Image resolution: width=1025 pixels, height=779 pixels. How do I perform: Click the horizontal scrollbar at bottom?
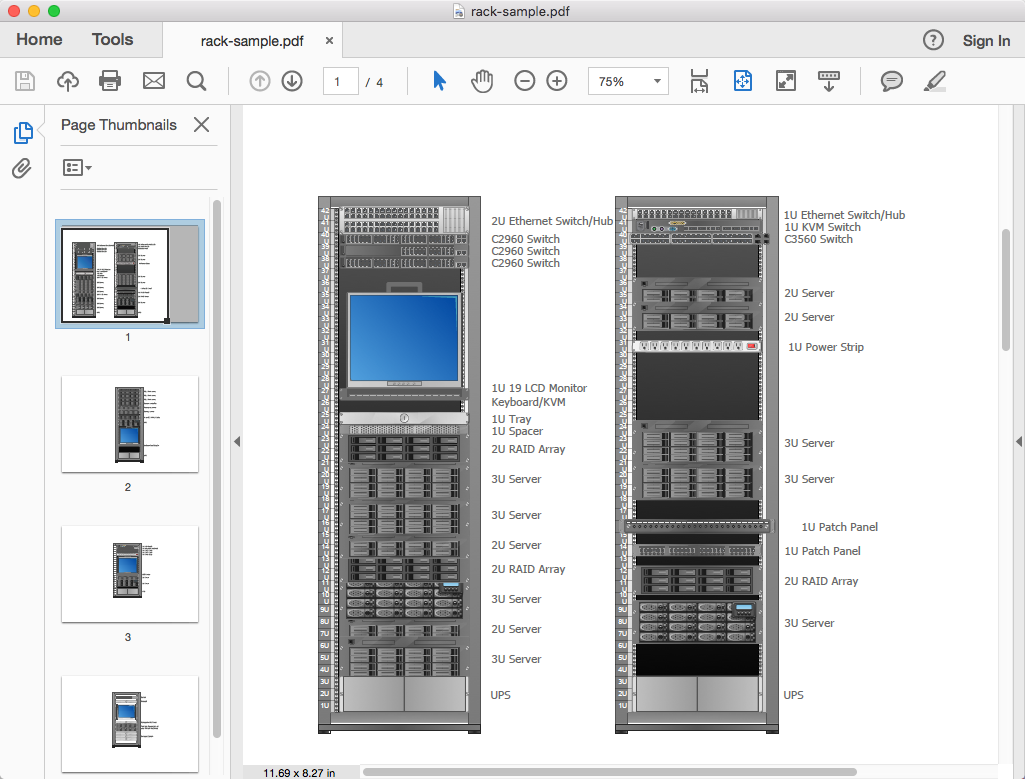608,772
